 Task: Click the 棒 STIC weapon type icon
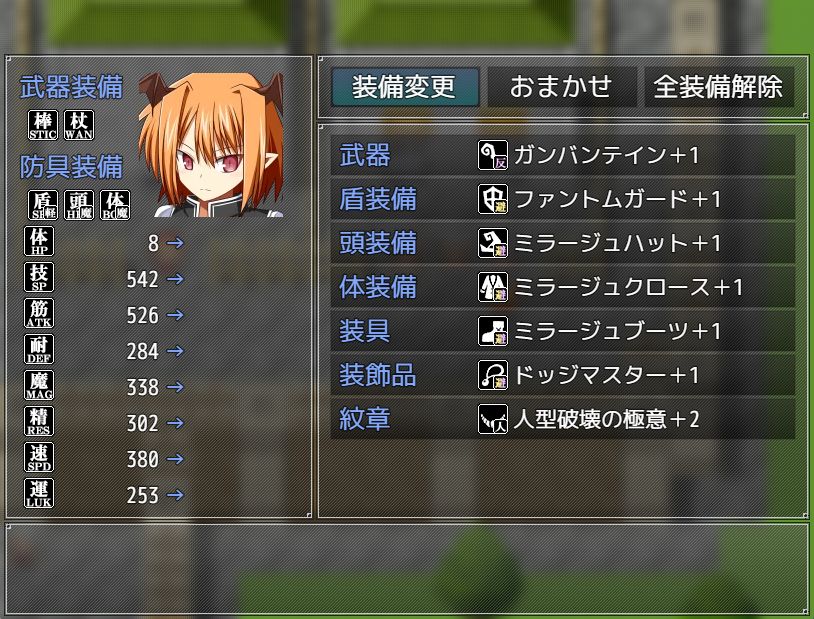tap(43, 125)
